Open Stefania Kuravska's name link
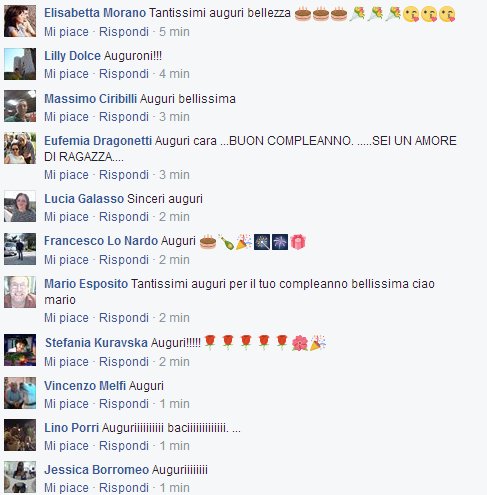The width and height of the screenshot is (487, 495). 96,343
